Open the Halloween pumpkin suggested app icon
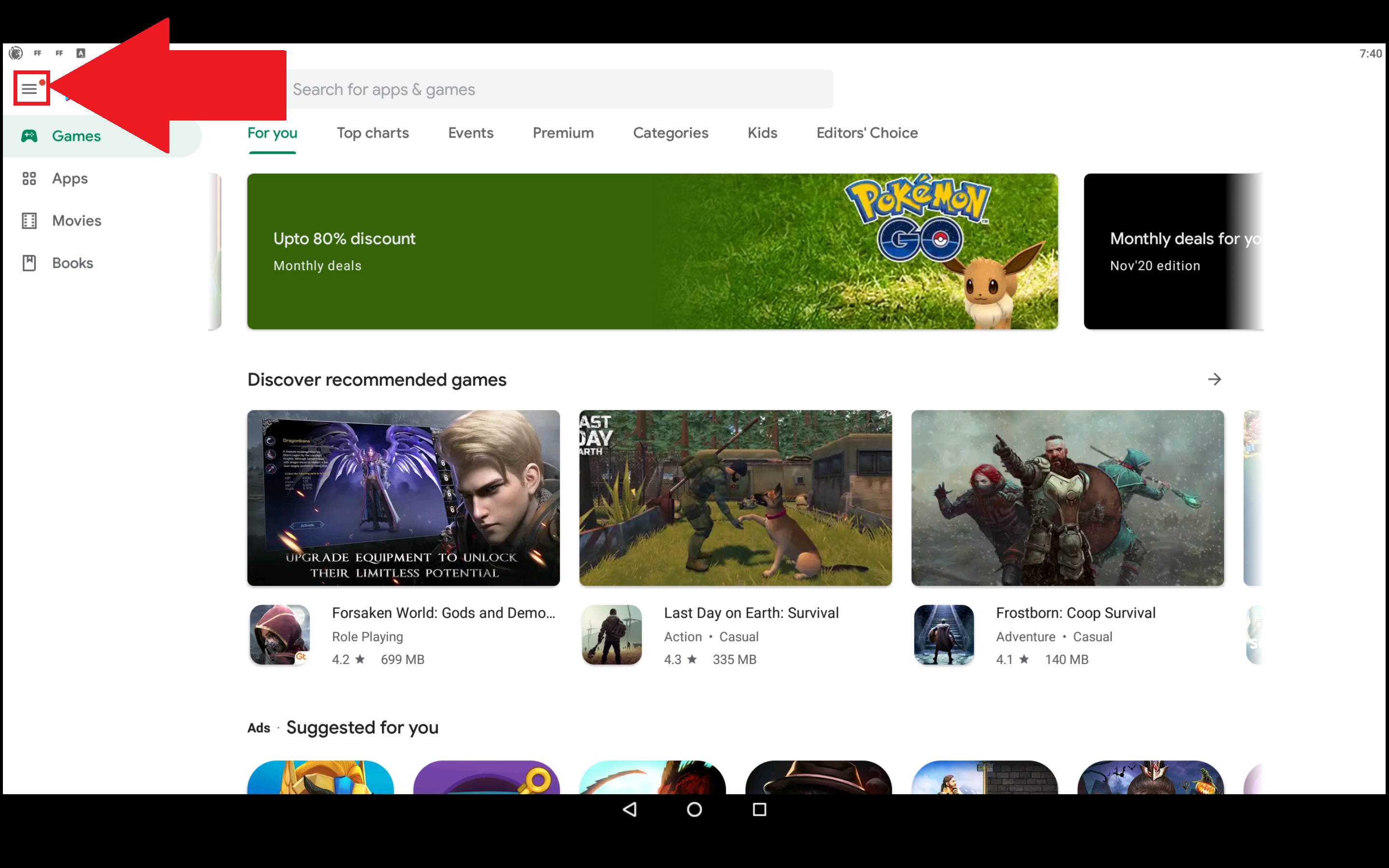The width and height of the screenshot is (1389, 868). (x=1151, y=778)
